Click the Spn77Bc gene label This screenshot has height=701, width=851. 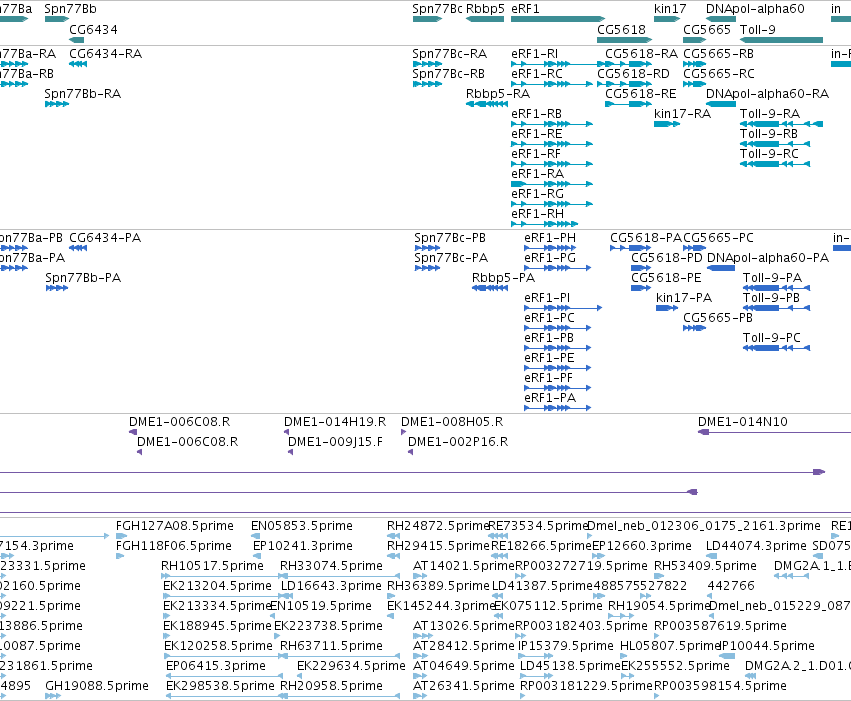(437, 9)
